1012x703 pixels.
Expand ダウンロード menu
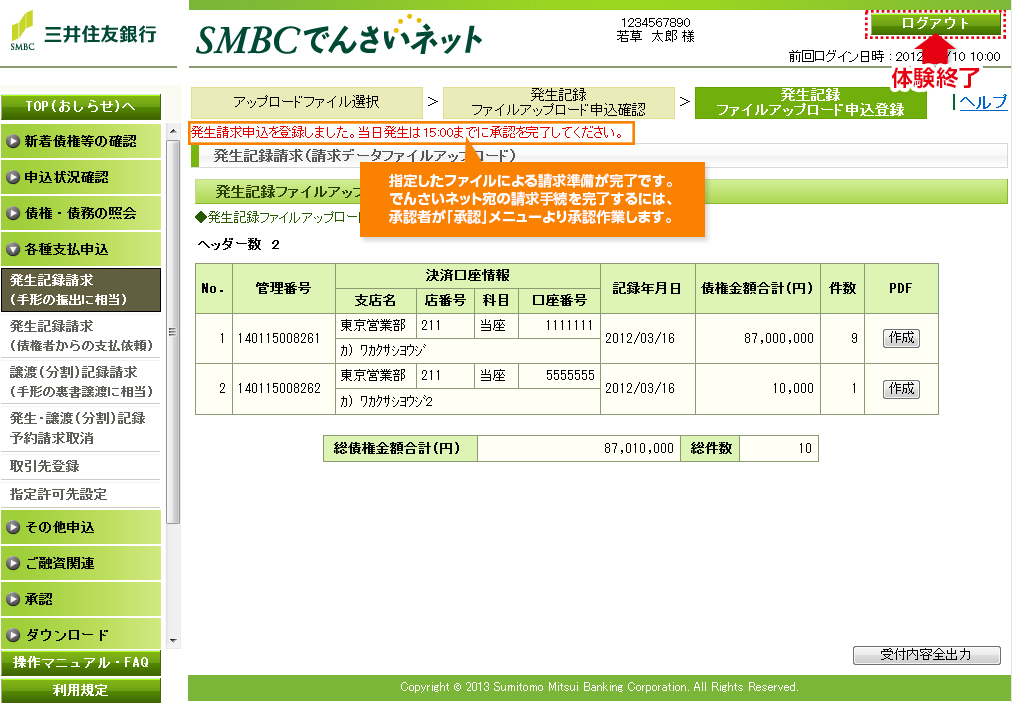pyautogui.click(x=81, y=635)
